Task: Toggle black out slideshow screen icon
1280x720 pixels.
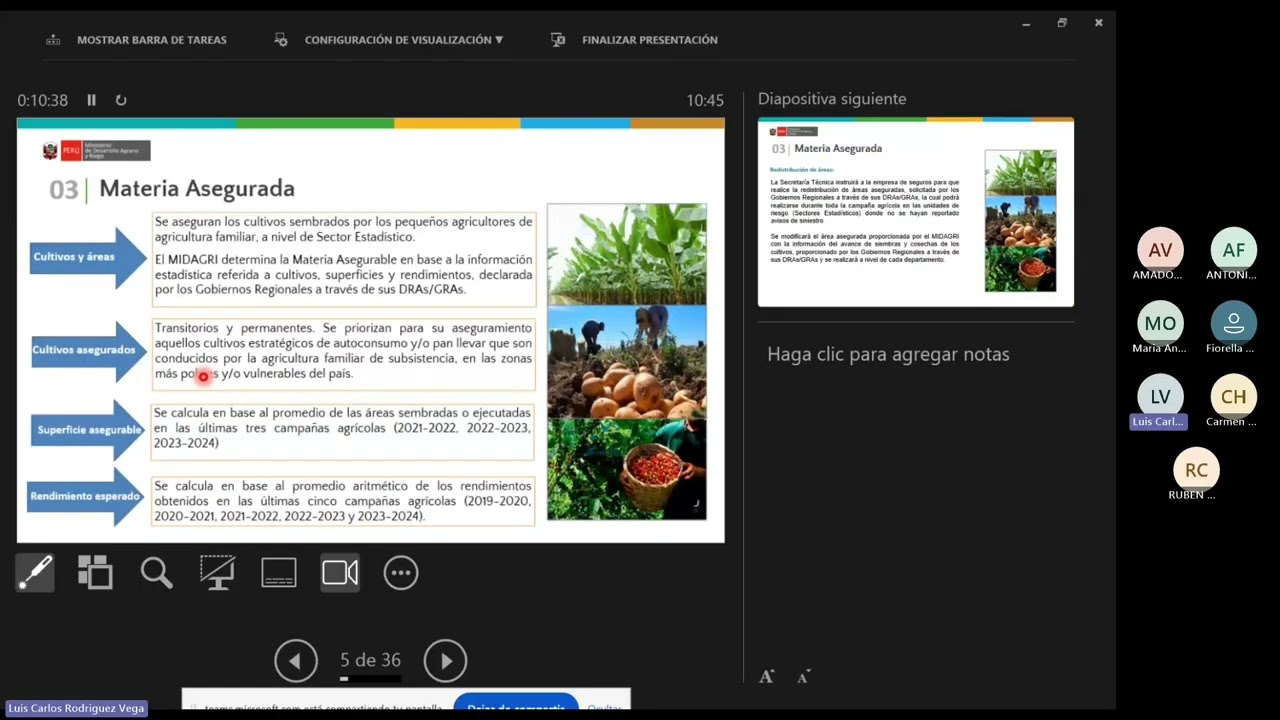Action: [217, 572]
